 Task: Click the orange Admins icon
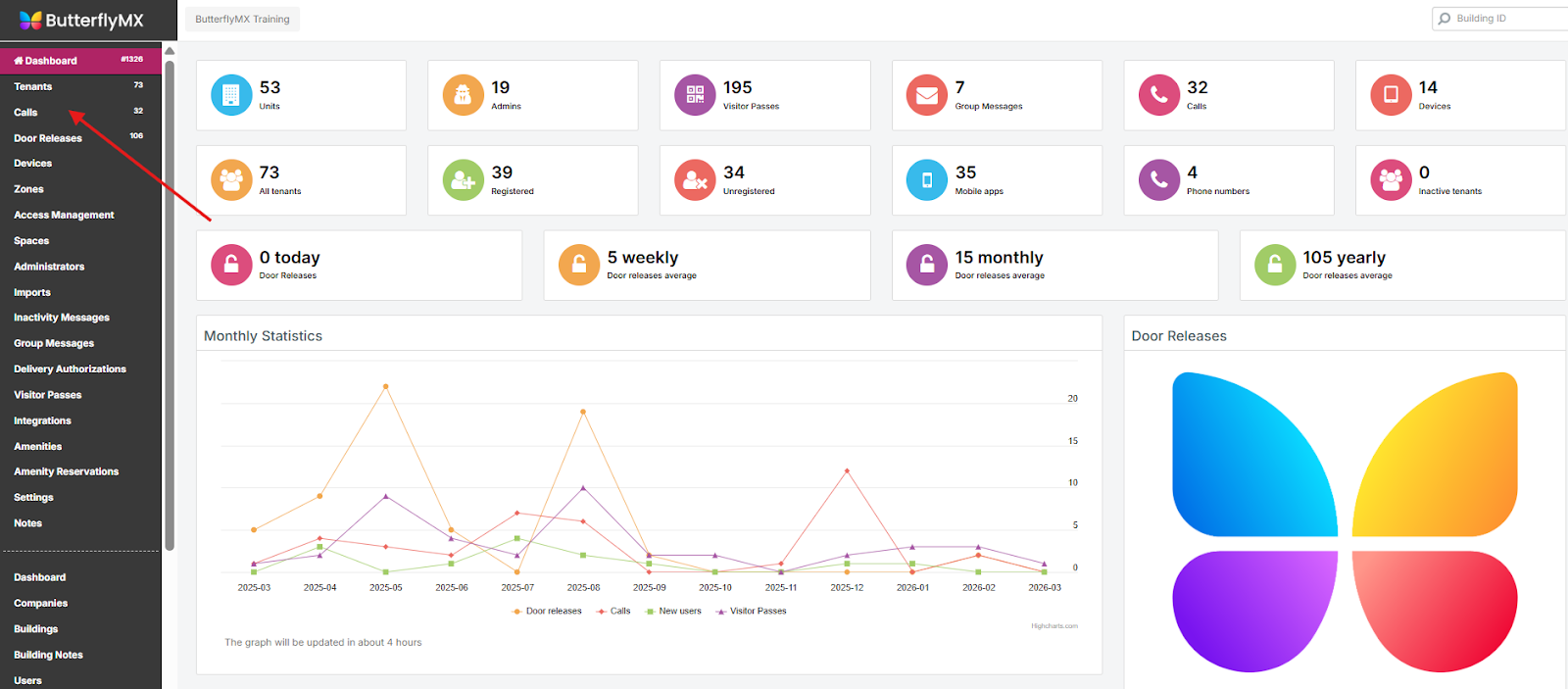(463, 95)
